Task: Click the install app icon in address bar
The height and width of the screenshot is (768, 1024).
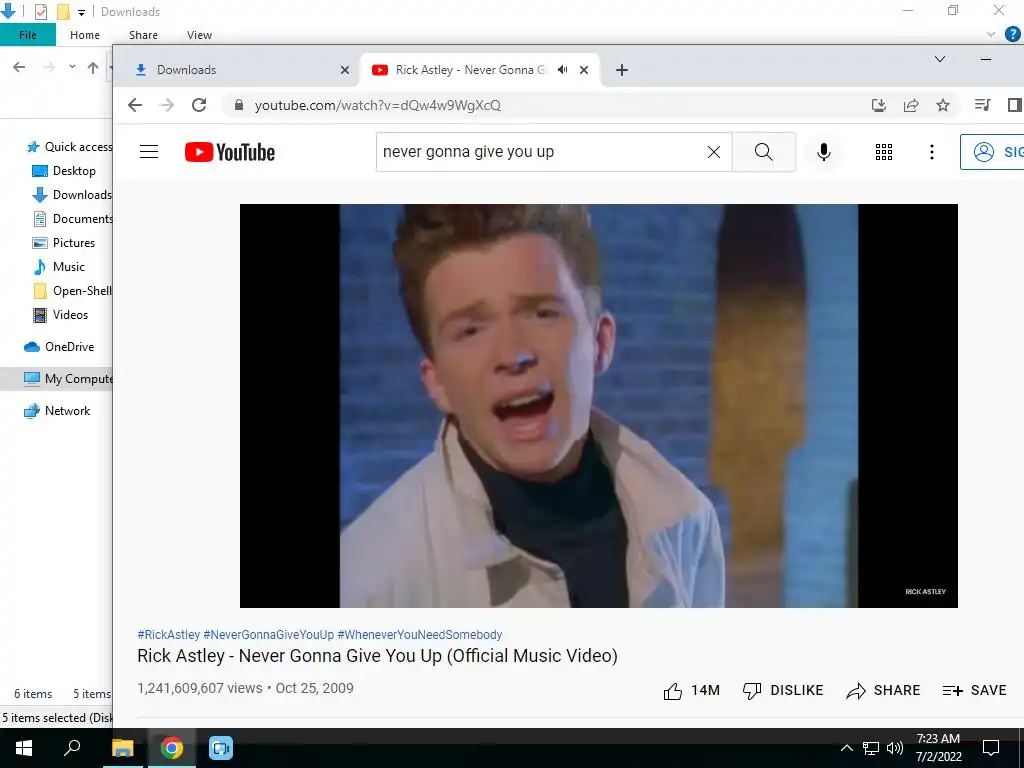Action: tap(879, 105)
